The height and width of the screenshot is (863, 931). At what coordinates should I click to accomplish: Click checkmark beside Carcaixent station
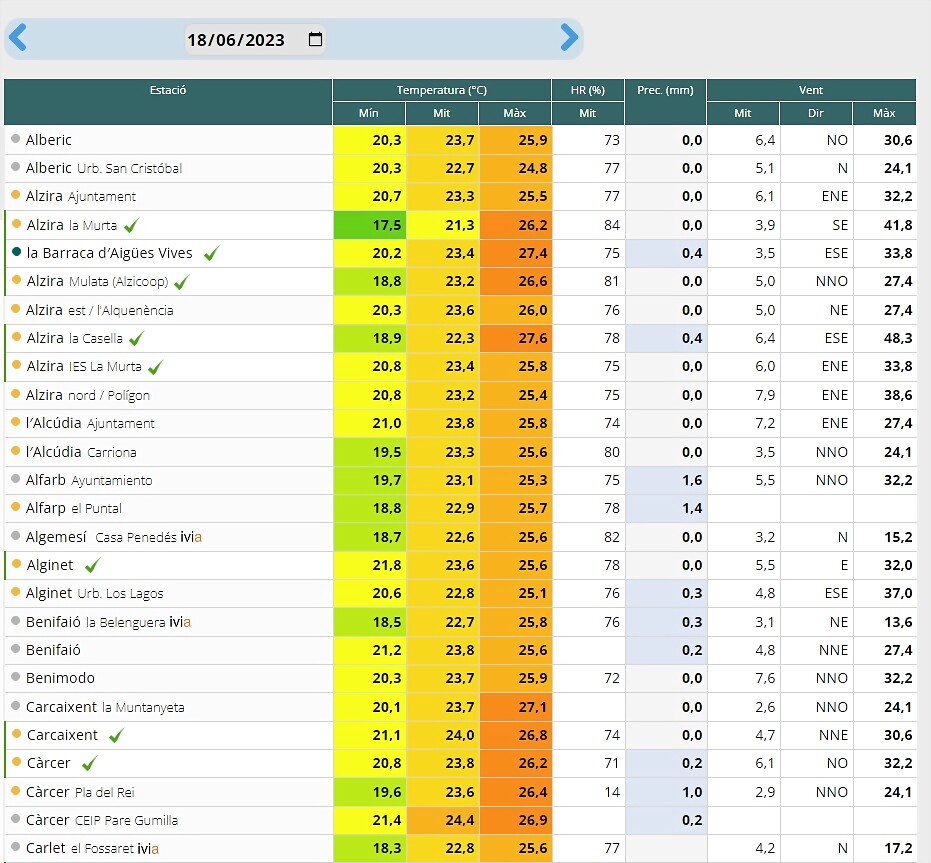coord(116,736)
